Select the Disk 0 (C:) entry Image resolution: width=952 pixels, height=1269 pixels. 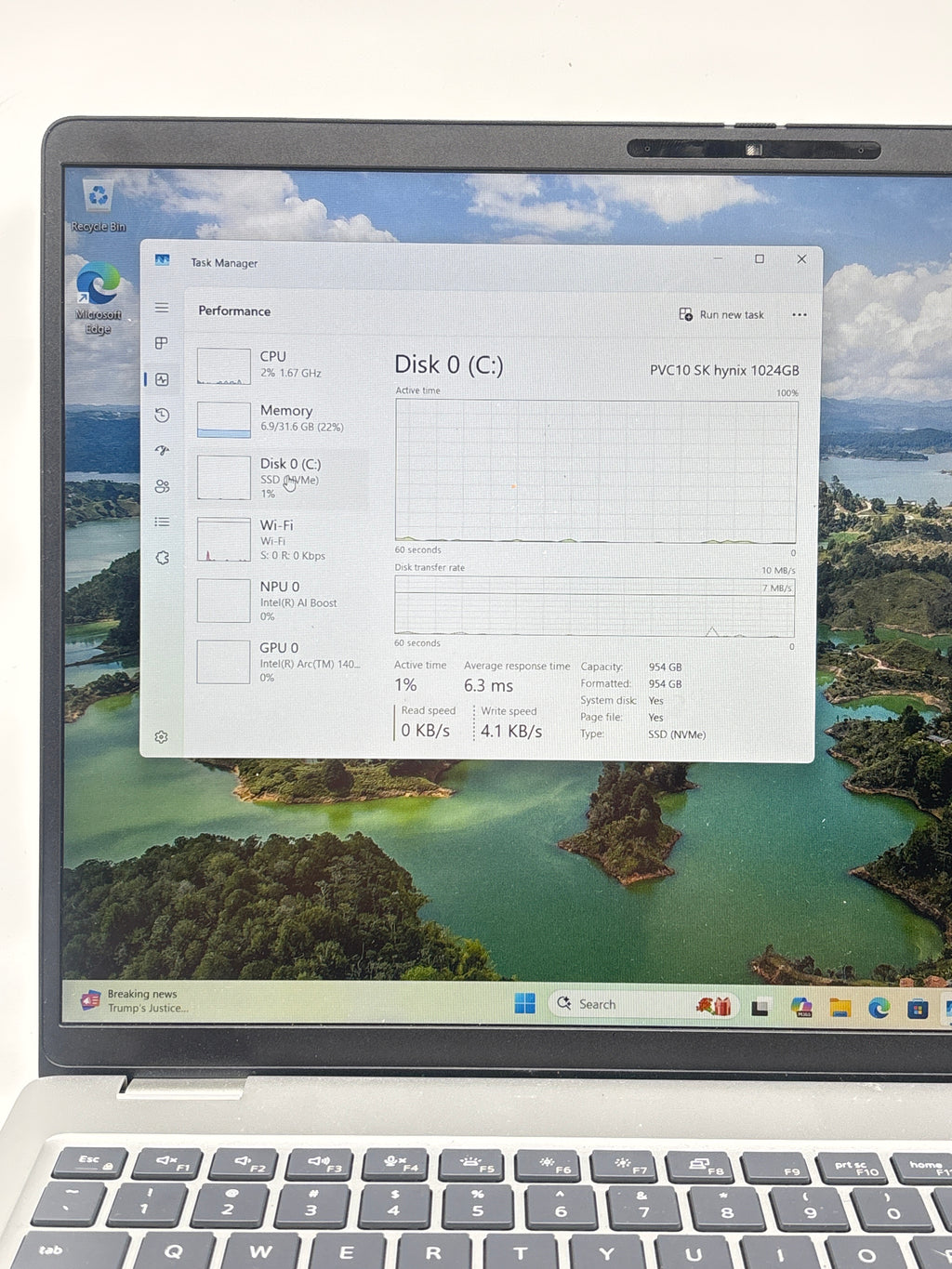pyautogui.click(x=281, y=478)
